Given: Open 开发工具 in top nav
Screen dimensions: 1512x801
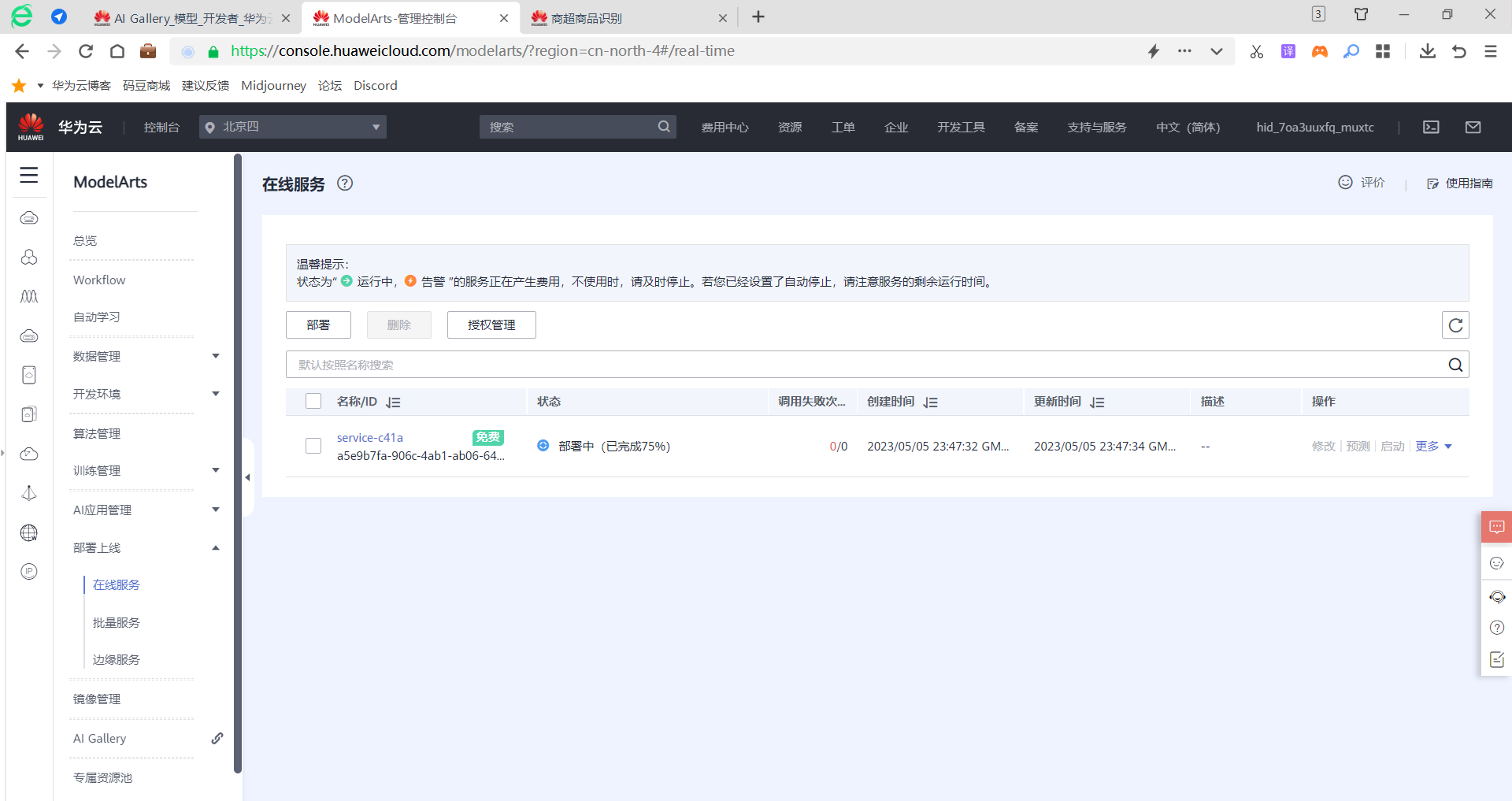Looking at the screenshot, I should (961, 127).
